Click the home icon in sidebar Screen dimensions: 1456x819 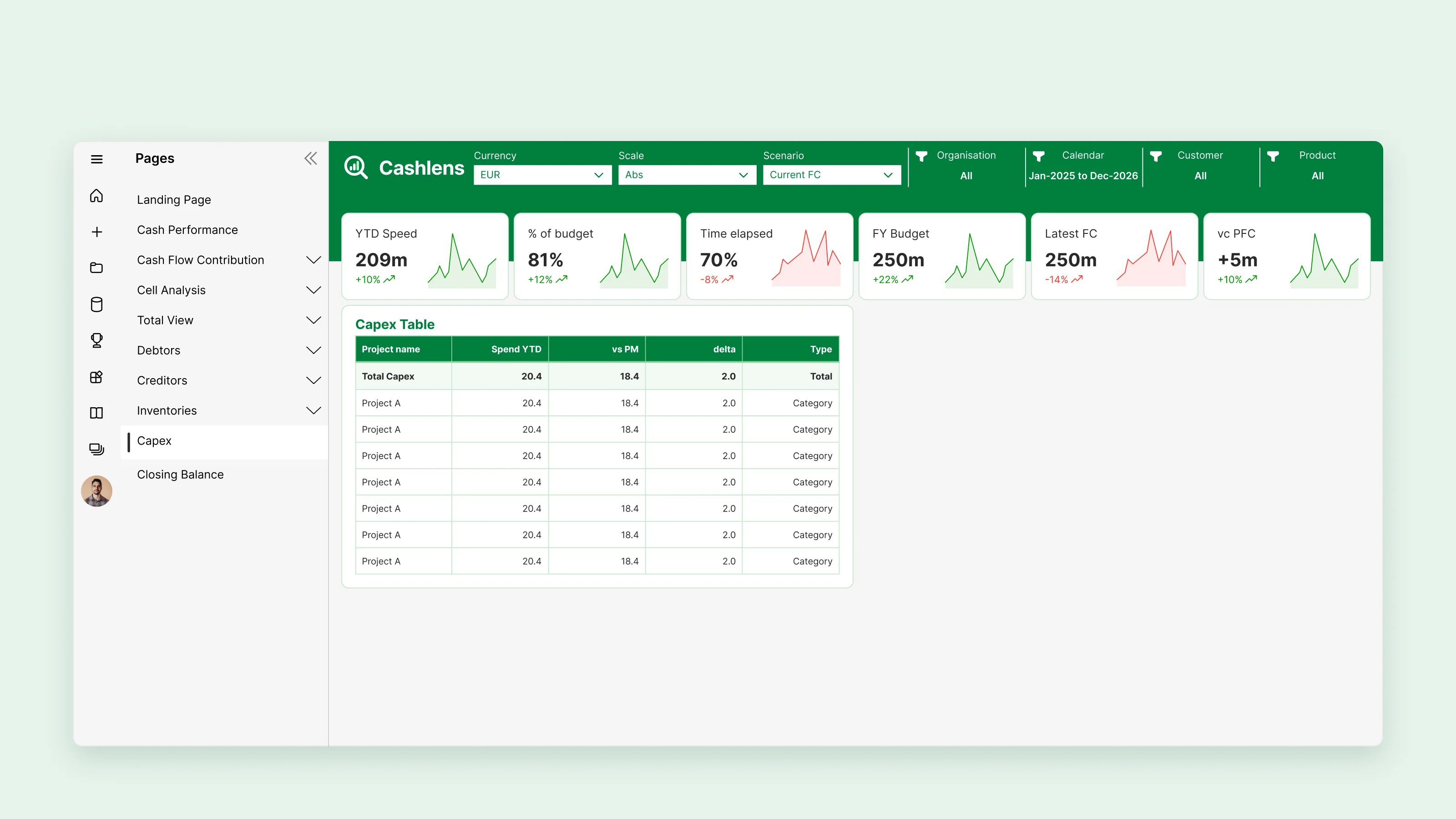point(96,196)
